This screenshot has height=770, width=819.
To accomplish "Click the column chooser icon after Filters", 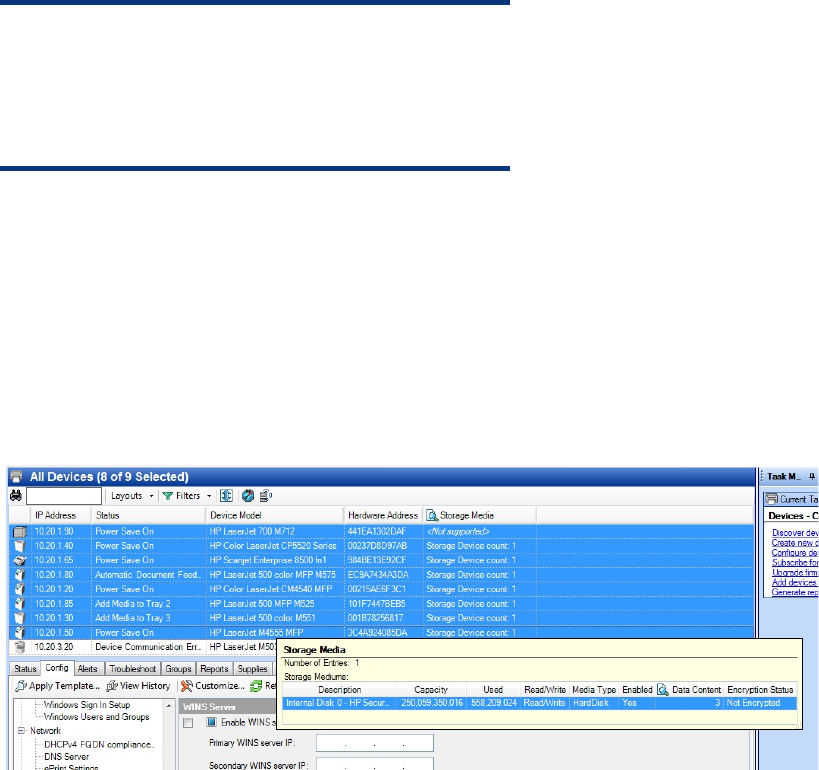I will (x=226, y=495).
